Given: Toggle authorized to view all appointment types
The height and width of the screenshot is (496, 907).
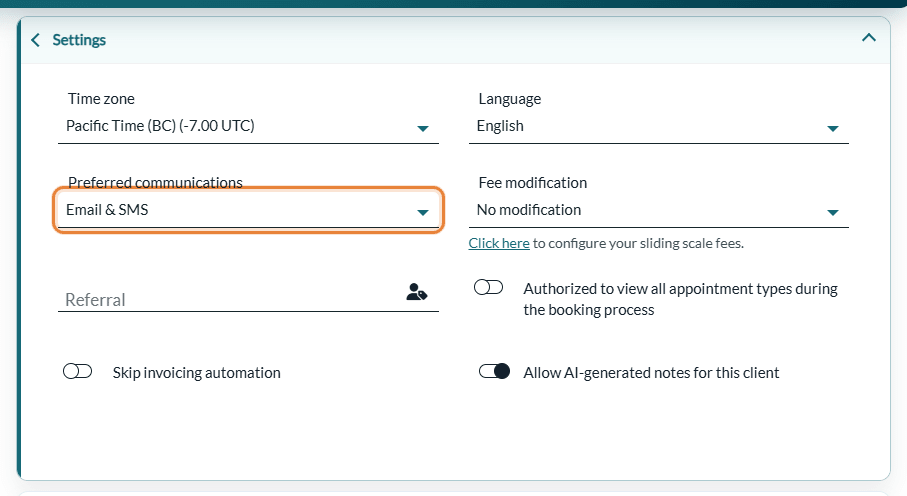Looking at the screenshot, I should coord(488,287).
